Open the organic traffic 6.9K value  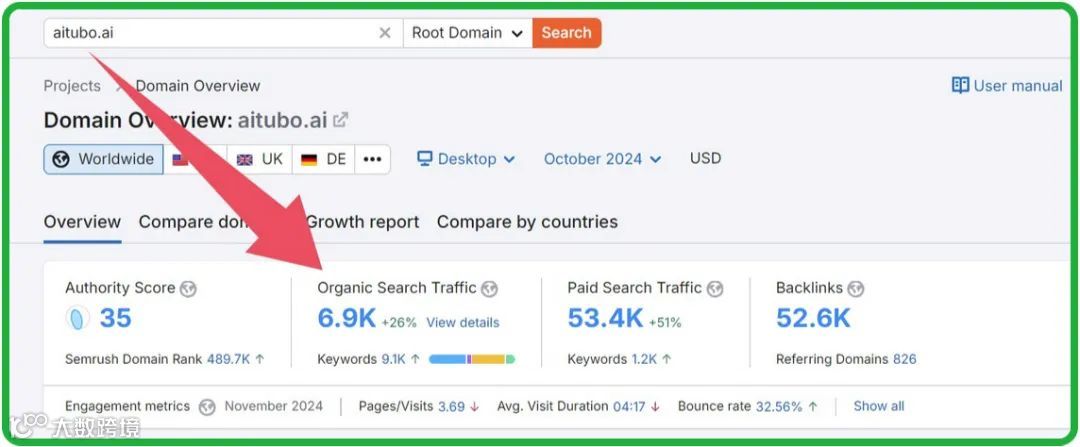click(x=346, y=318)
